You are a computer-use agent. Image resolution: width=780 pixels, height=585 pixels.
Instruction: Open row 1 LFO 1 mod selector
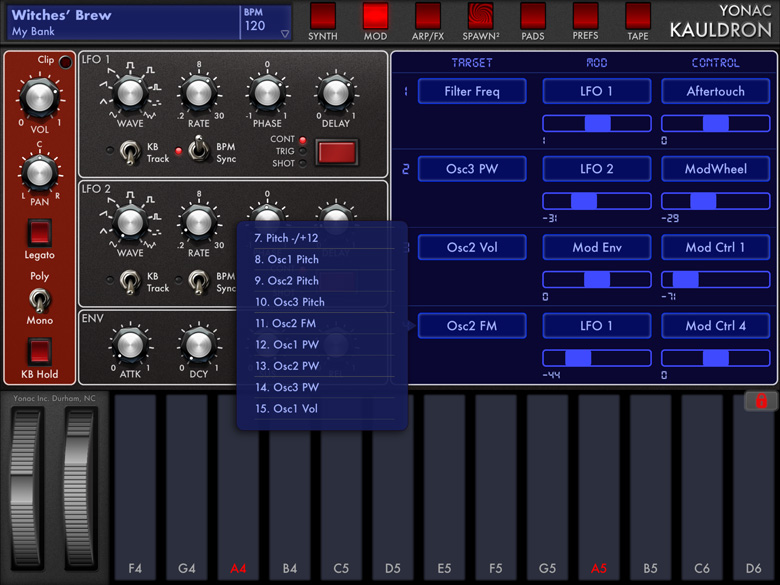(x=596, y=91)
